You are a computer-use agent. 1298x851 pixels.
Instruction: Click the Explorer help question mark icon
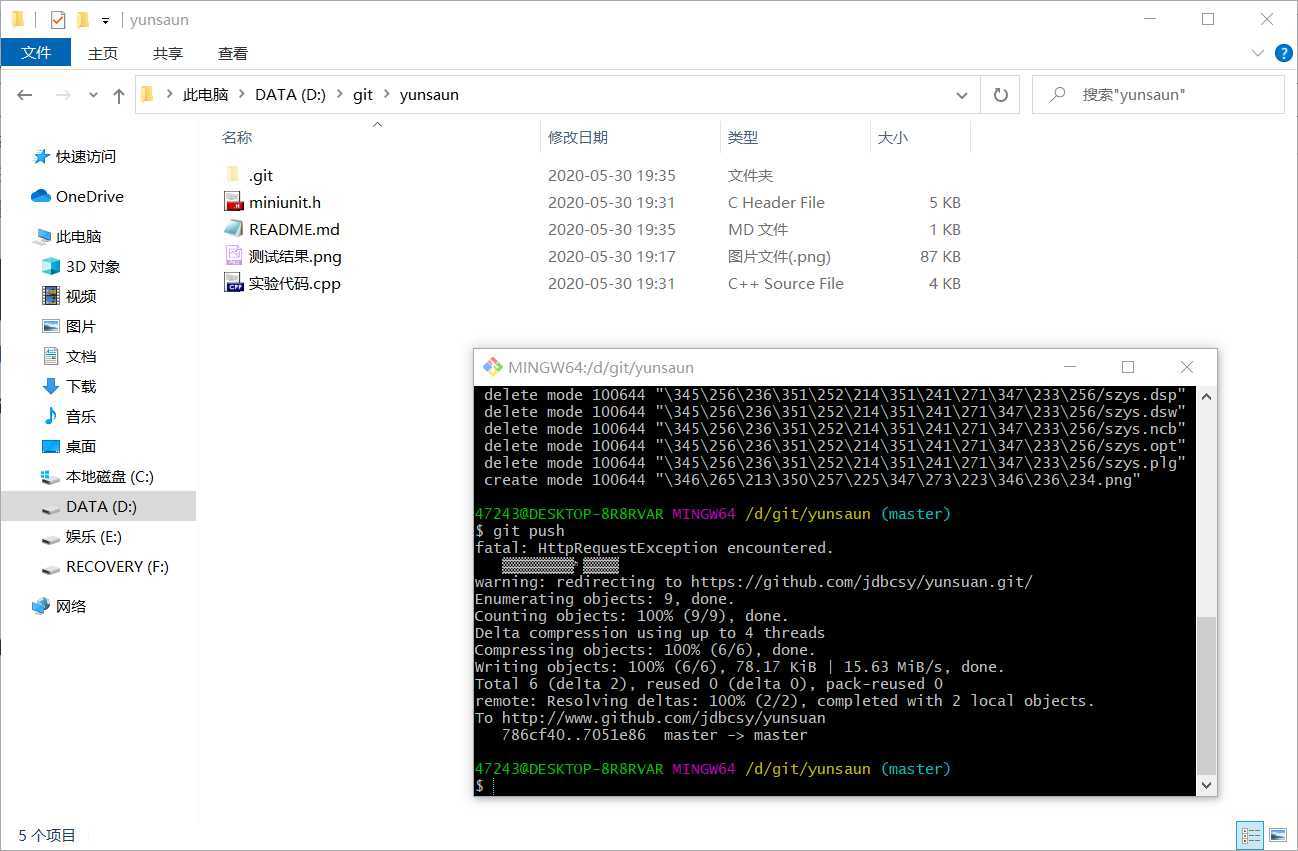(1283, 53)
